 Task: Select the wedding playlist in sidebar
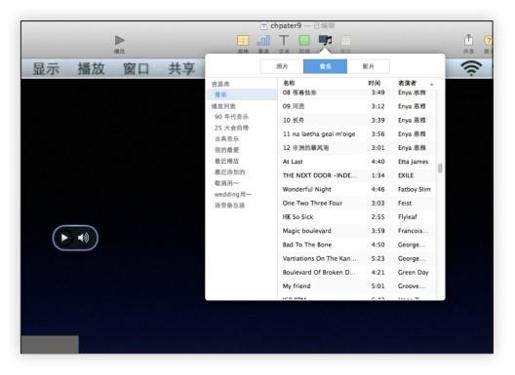pos(233,194)
